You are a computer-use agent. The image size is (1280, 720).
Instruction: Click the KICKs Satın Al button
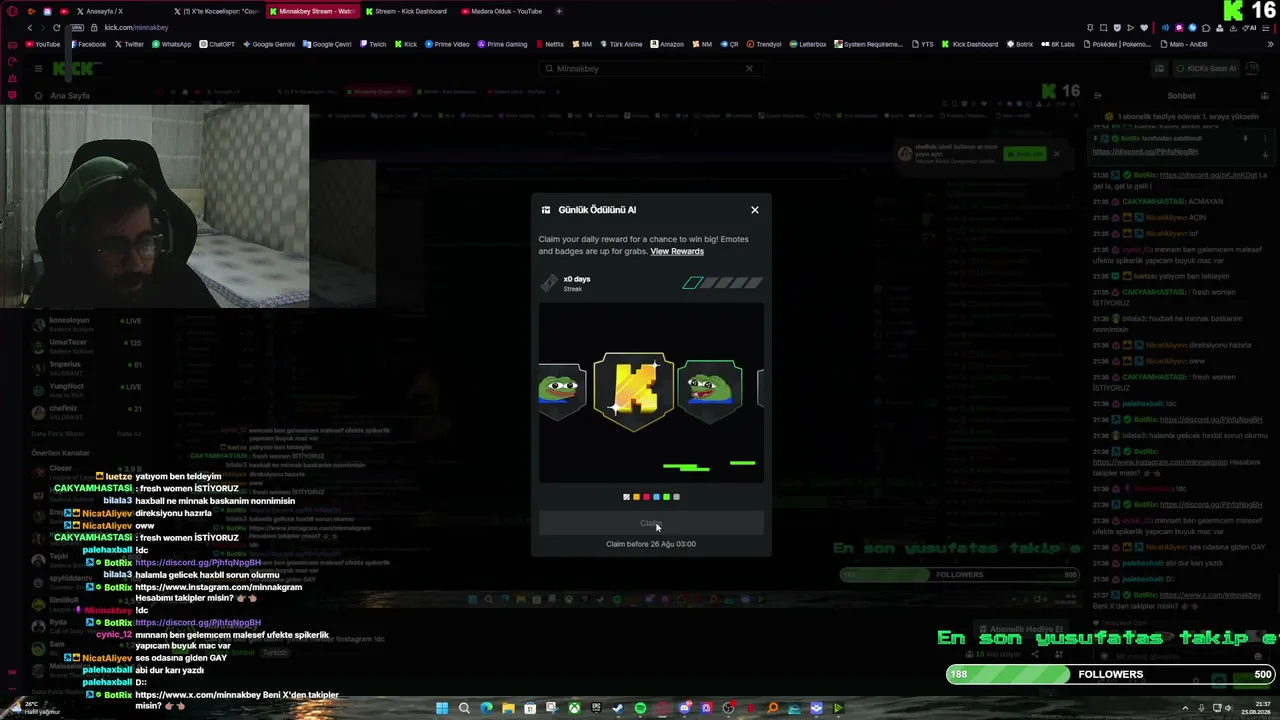[1205, 68]
